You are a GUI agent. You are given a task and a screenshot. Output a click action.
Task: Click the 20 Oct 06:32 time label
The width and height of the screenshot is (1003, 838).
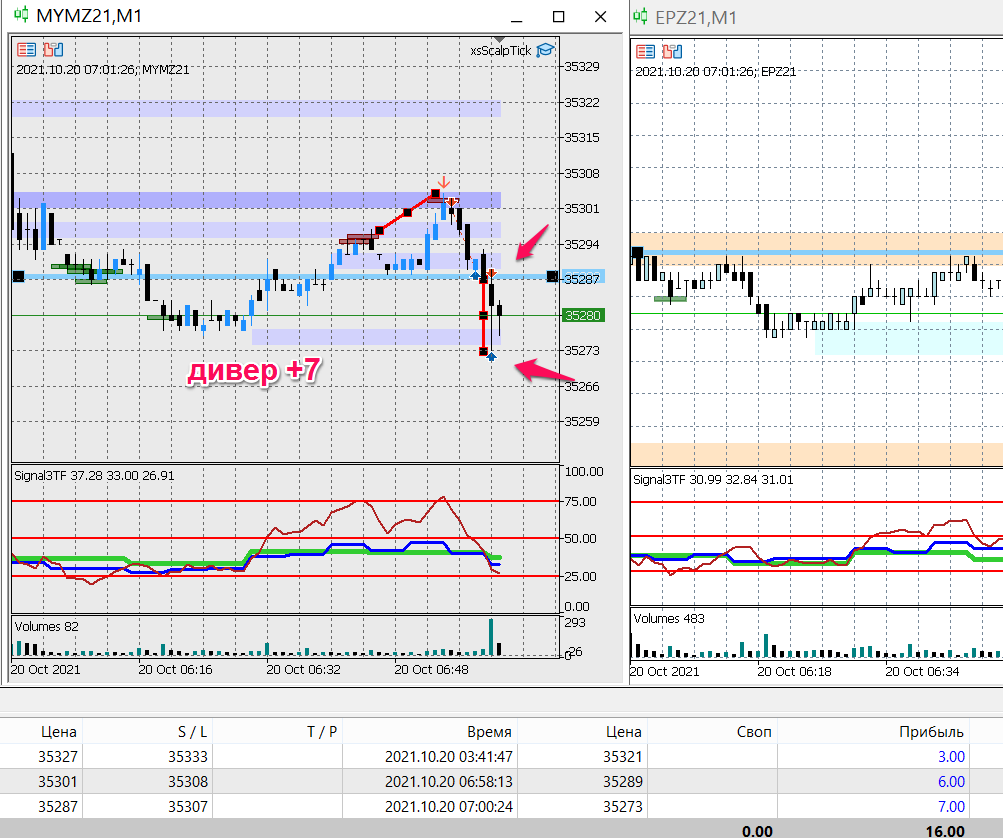pos(303,669)
